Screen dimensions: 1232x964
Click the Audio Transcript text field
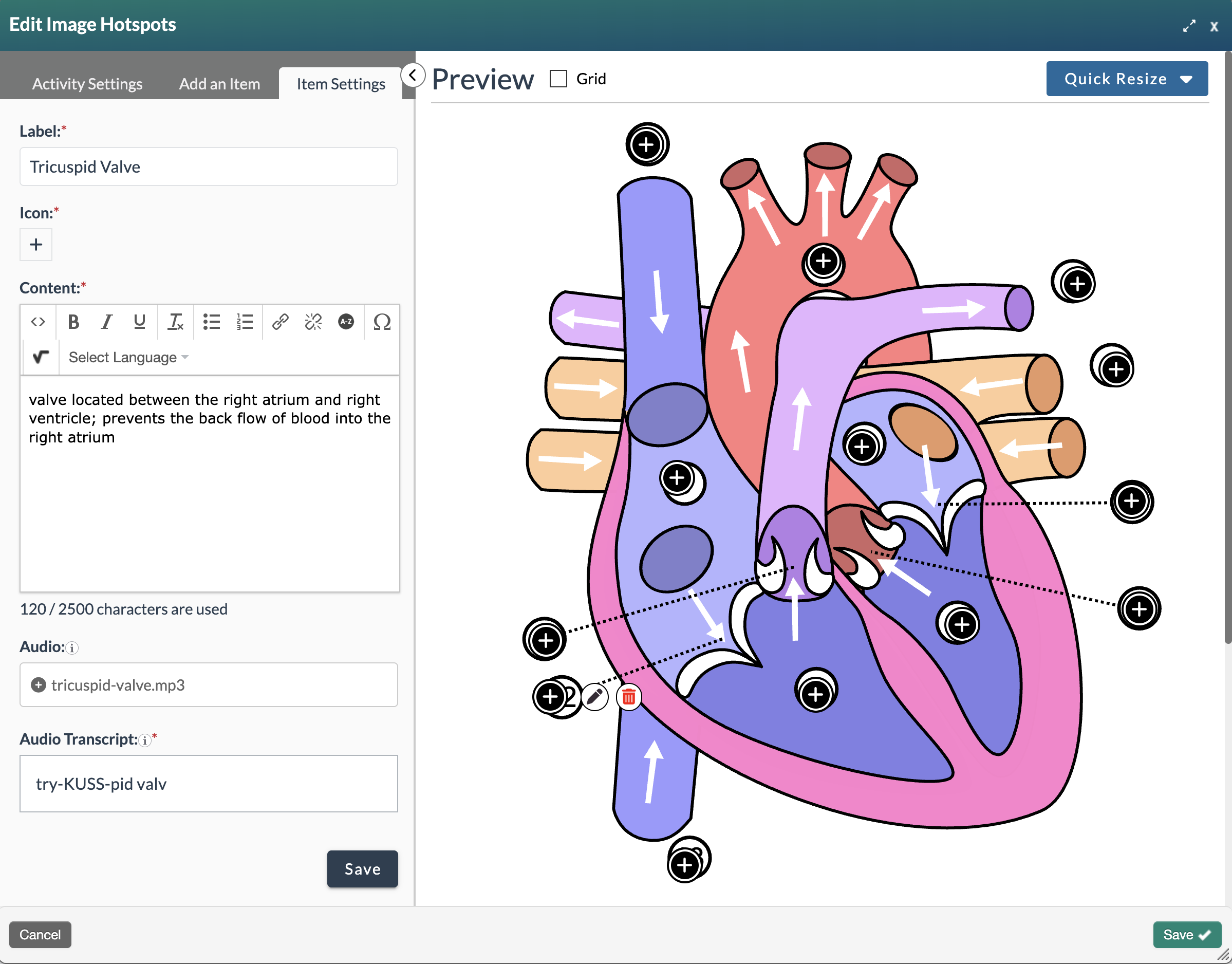[x=209, y=784]
